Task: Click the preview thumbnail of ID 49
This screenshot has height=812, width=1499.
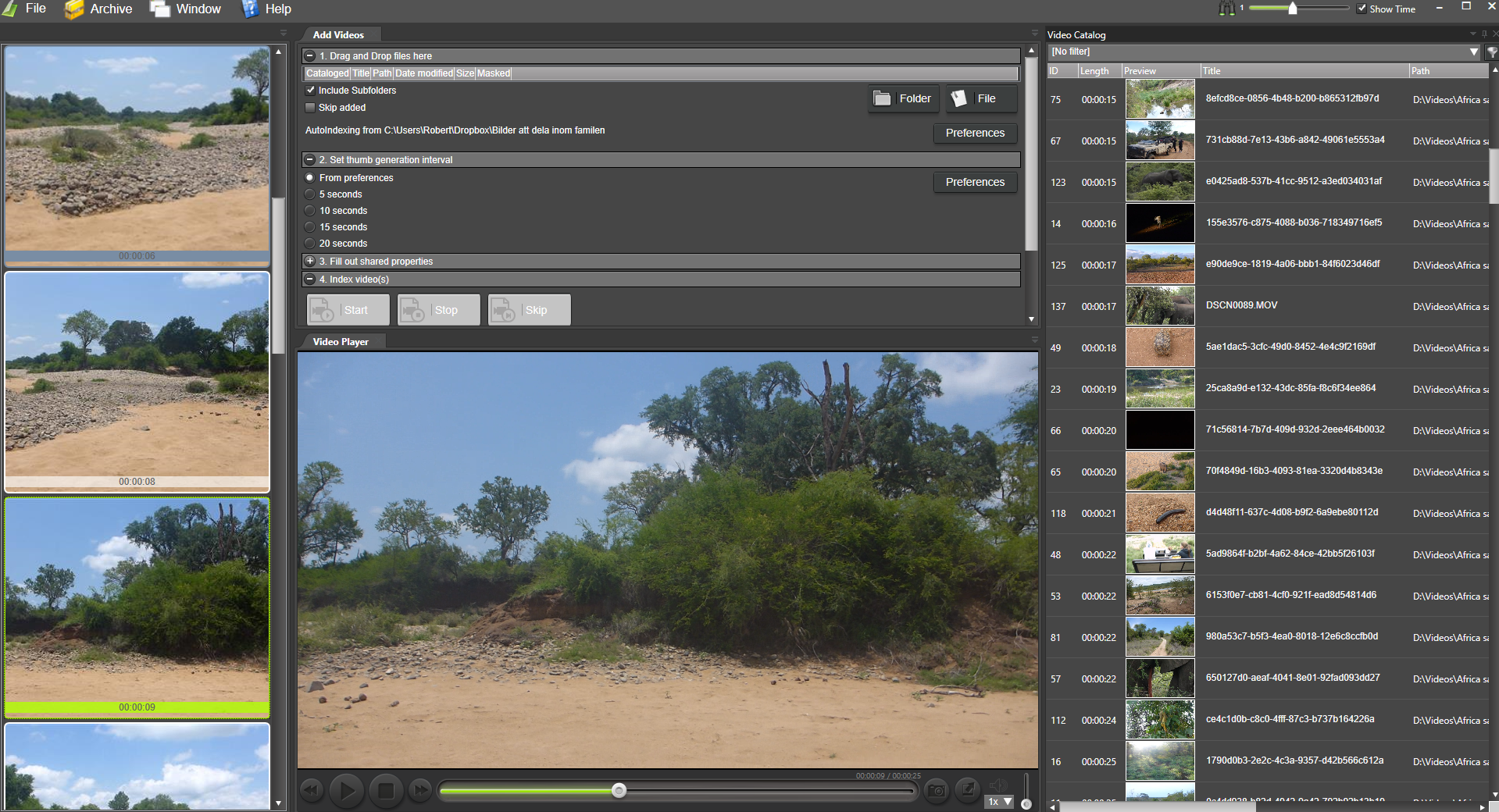Action: tap(1160, 347)
